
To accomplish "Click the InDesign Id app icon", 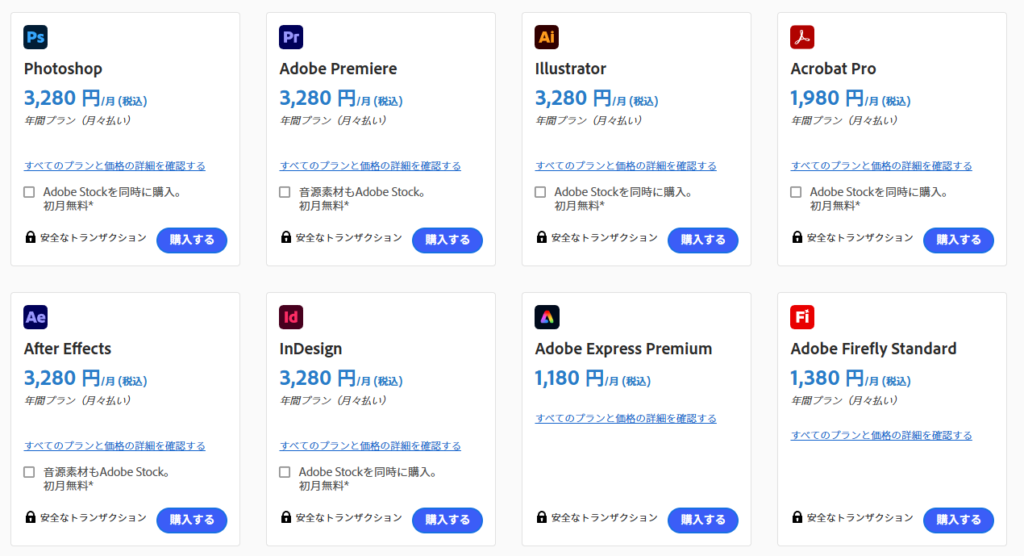I will point(292,318).
